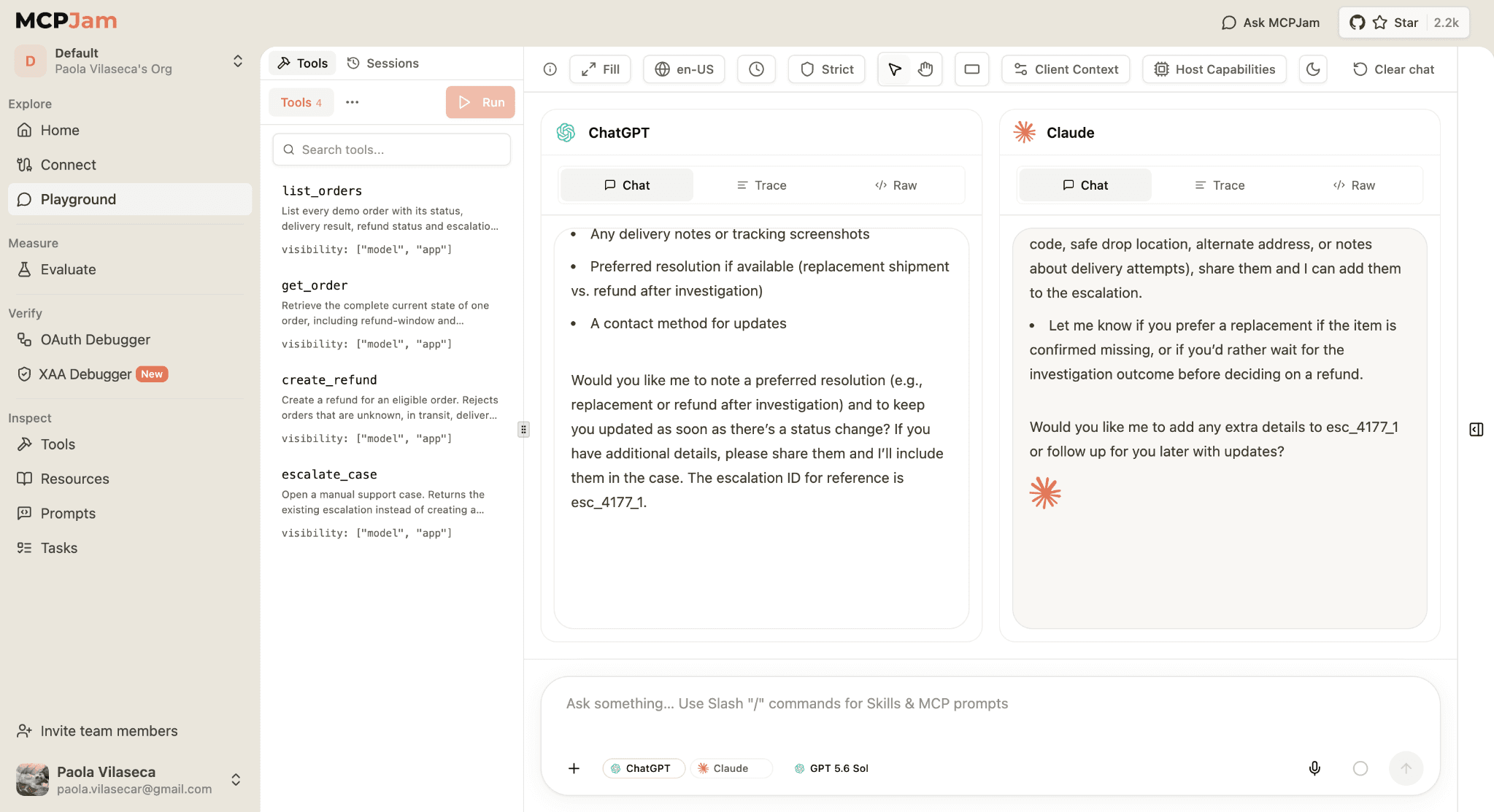Select the list_orders tool

pos(392,220)
